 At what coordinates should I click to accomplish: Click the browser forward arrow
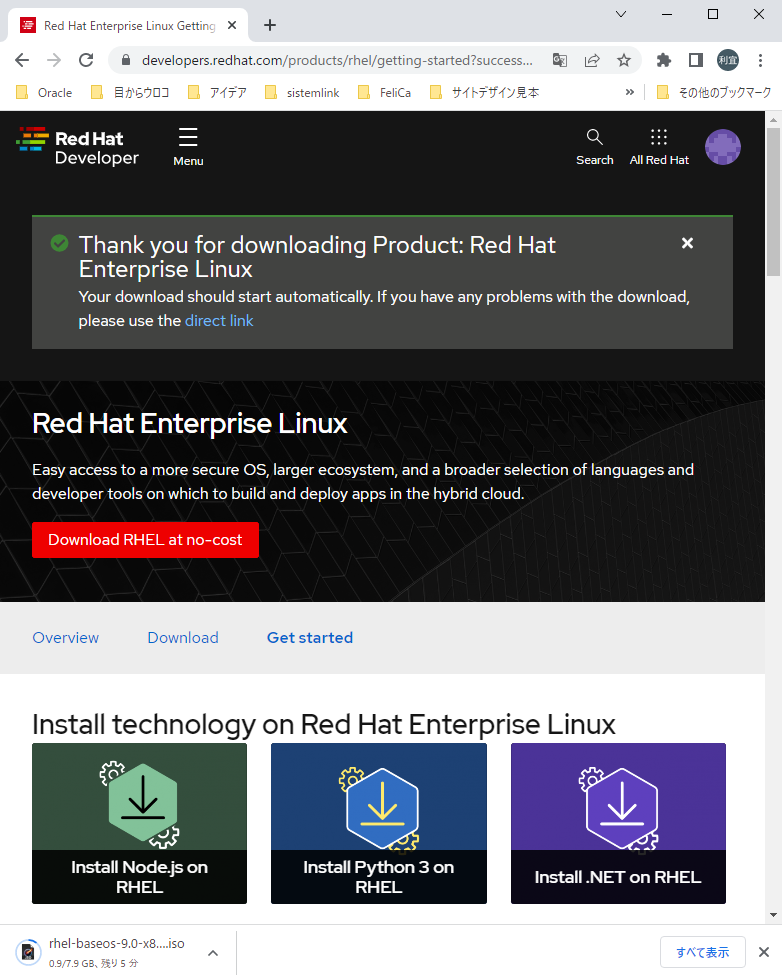(x=54, y=60)
